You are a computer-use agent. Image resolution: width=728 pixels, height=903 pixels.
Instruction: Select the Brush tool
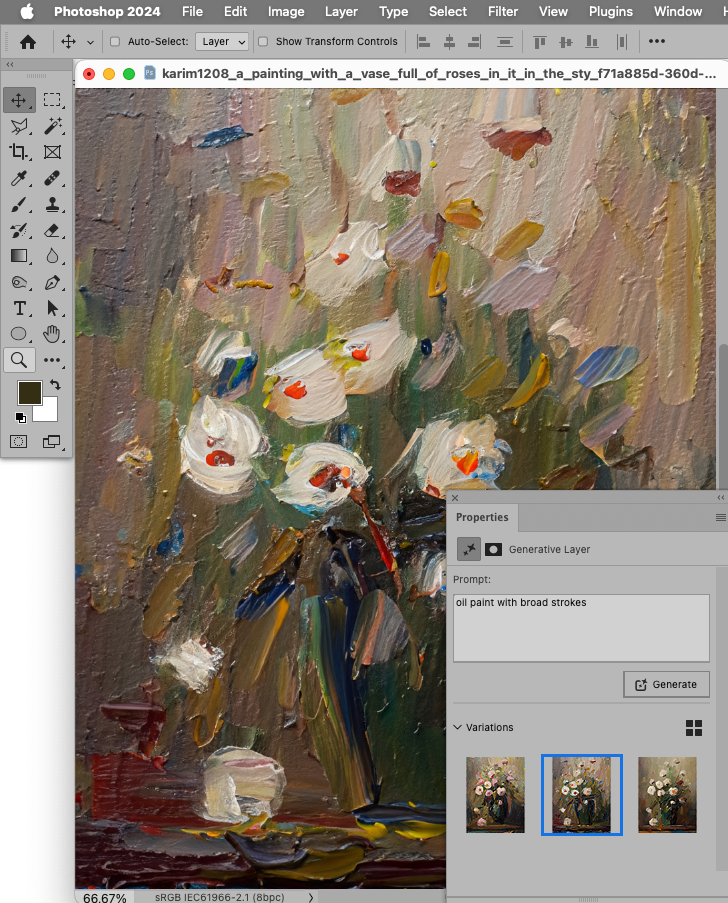[x=19, y=204]
